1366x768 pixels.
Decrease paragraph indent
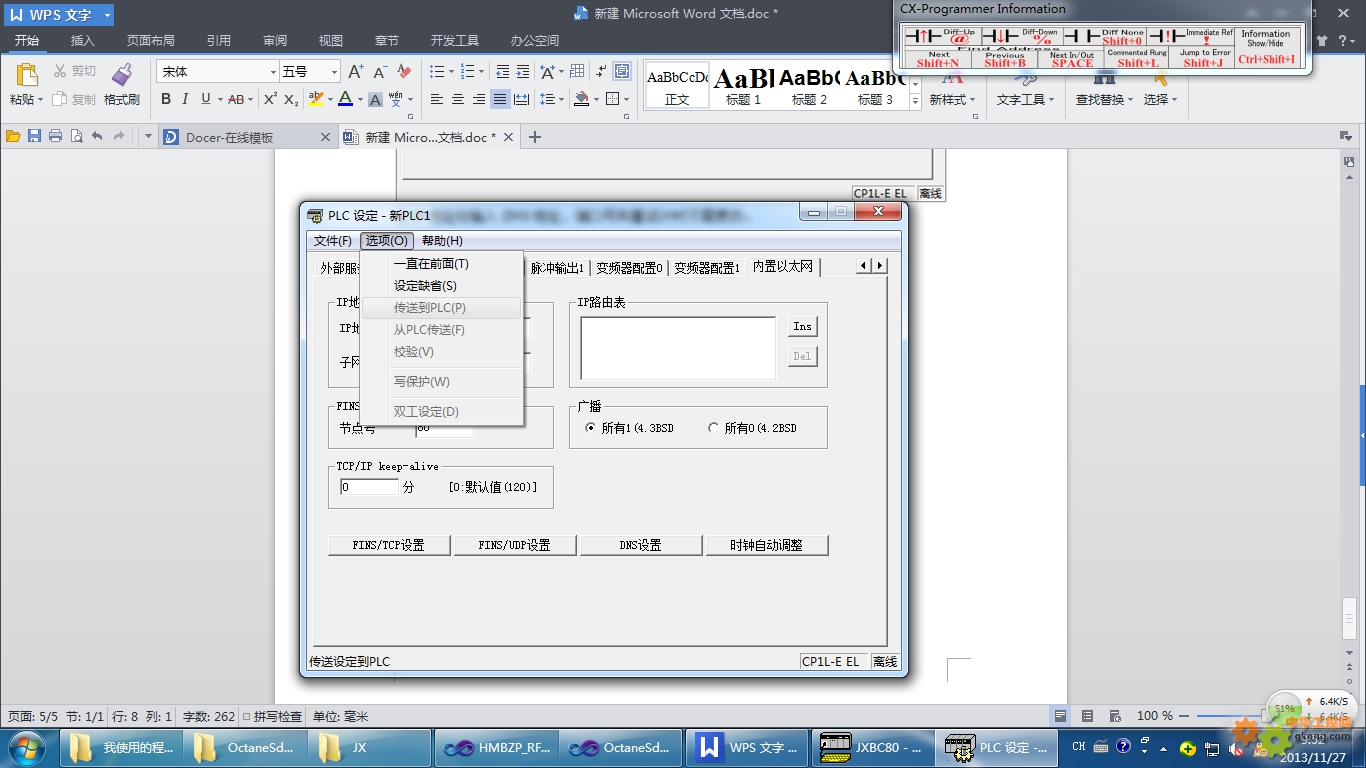click(x=502, y=72)
